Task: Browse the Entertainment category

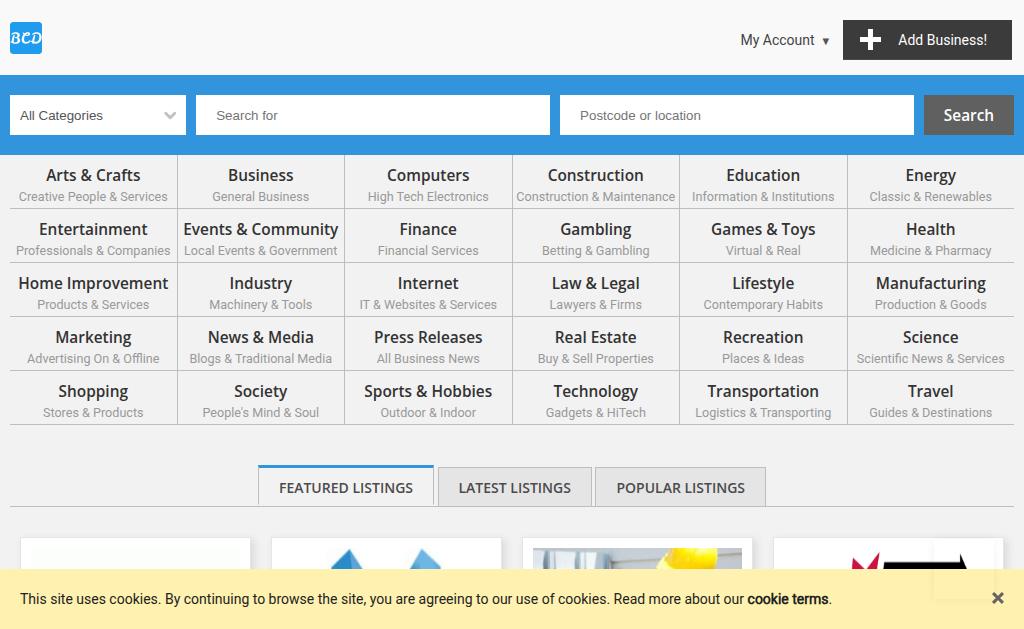Action: (93, 229)
